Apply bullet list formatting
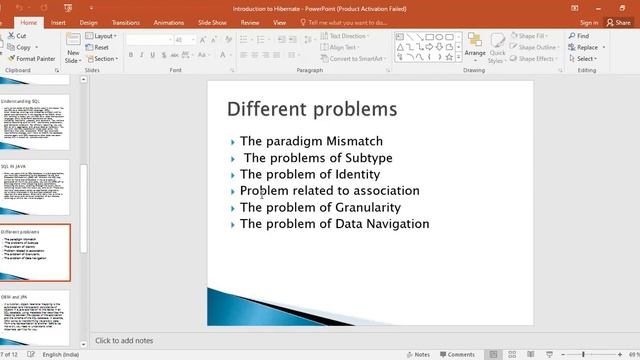This screenshot has height=360, width=640. click(244, 40)
